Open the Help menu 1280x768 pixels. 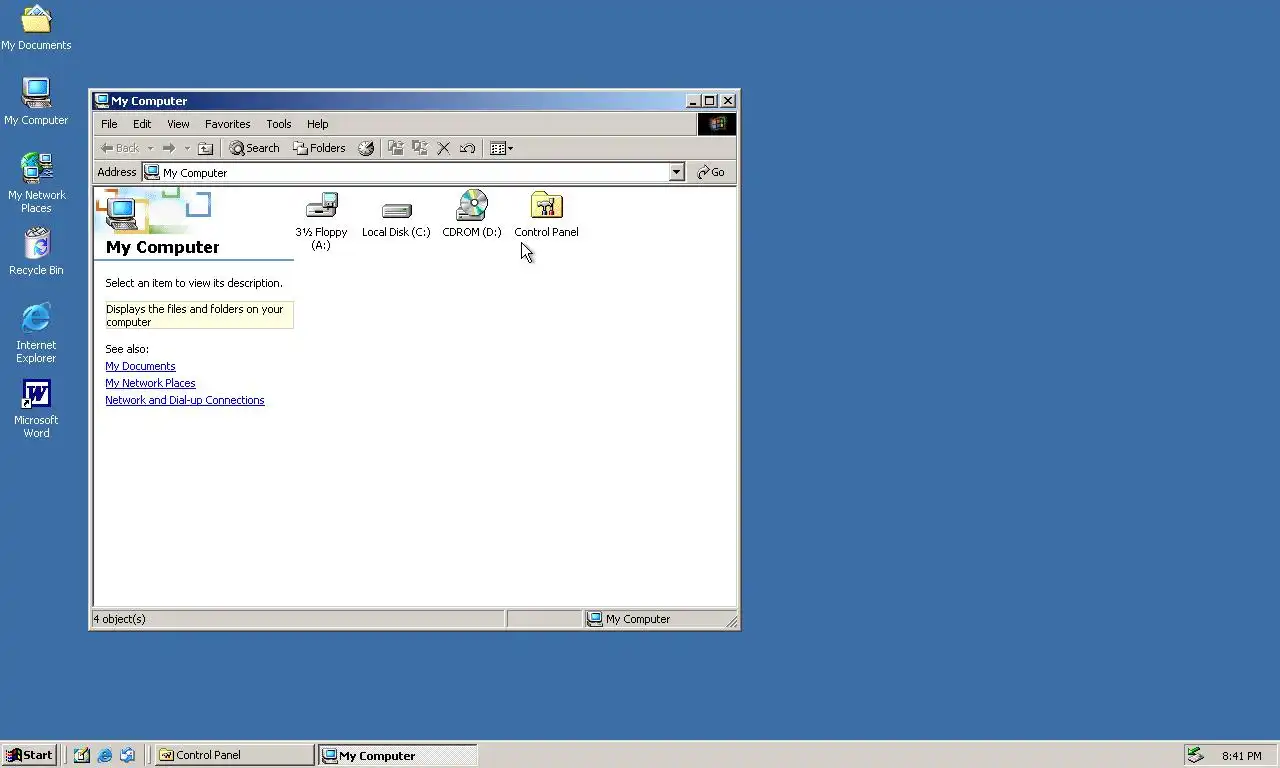[317, 124]
